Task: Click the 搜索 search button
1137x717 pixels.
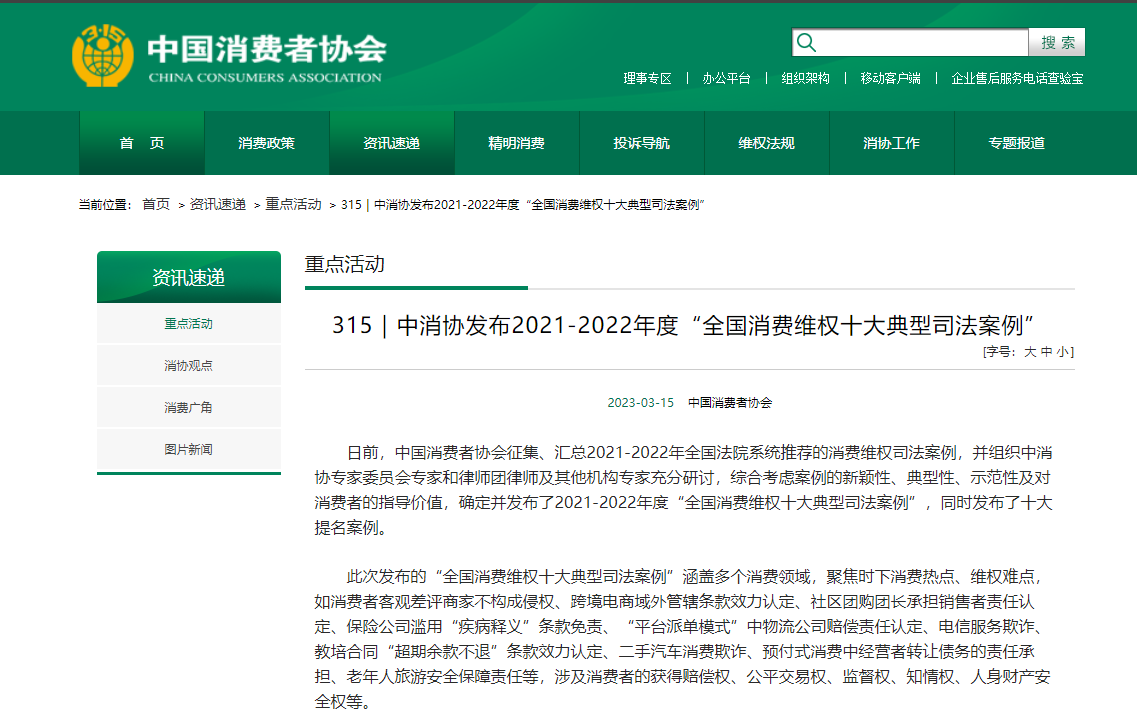Action: coord(1057,43)
